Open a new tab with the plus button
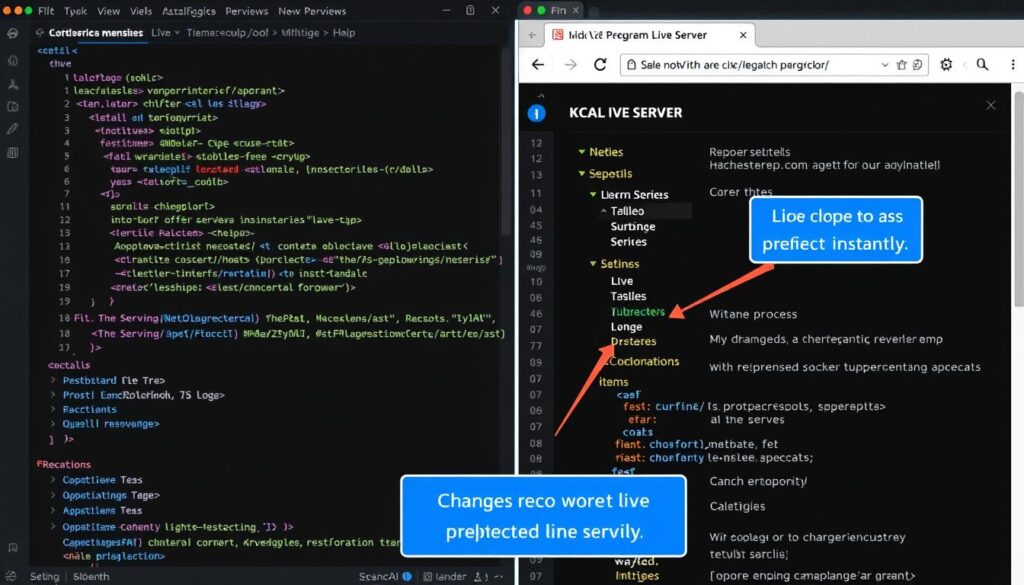 pyautogui.click(x=532, y=35)
